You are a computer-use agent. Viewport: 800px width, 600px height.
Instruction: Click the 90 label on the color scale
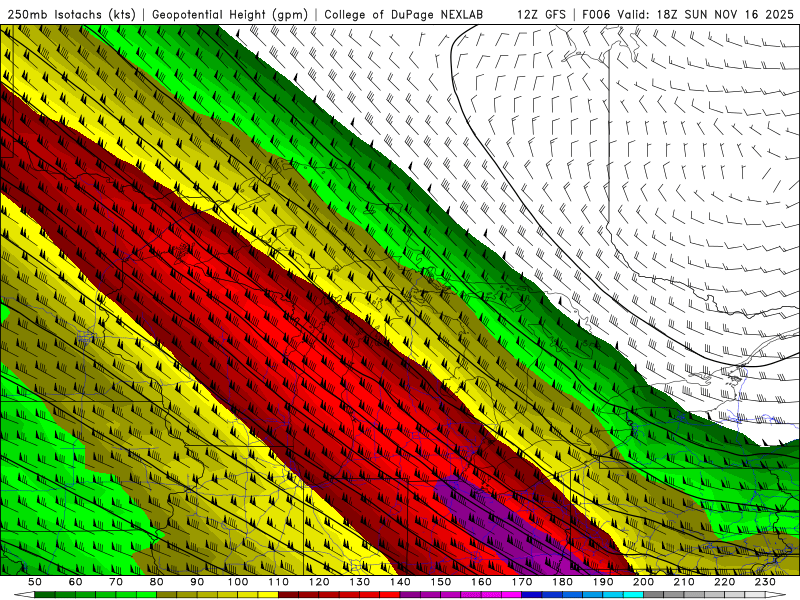pos(197,582)
